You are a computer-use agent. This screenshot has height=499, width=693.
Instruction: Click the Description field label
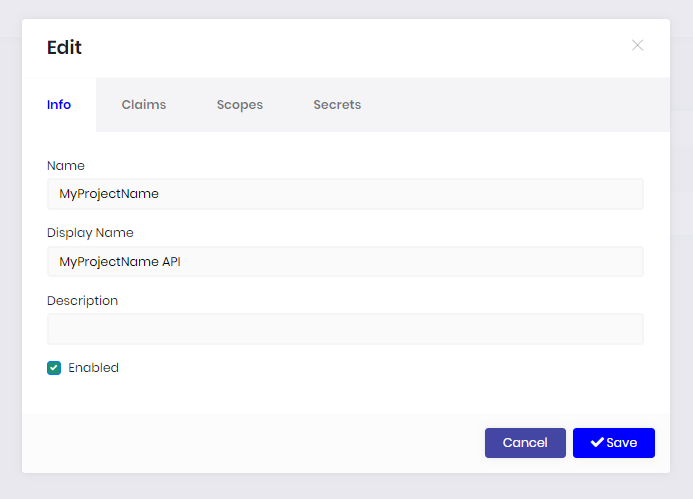[x=82, y=300]
